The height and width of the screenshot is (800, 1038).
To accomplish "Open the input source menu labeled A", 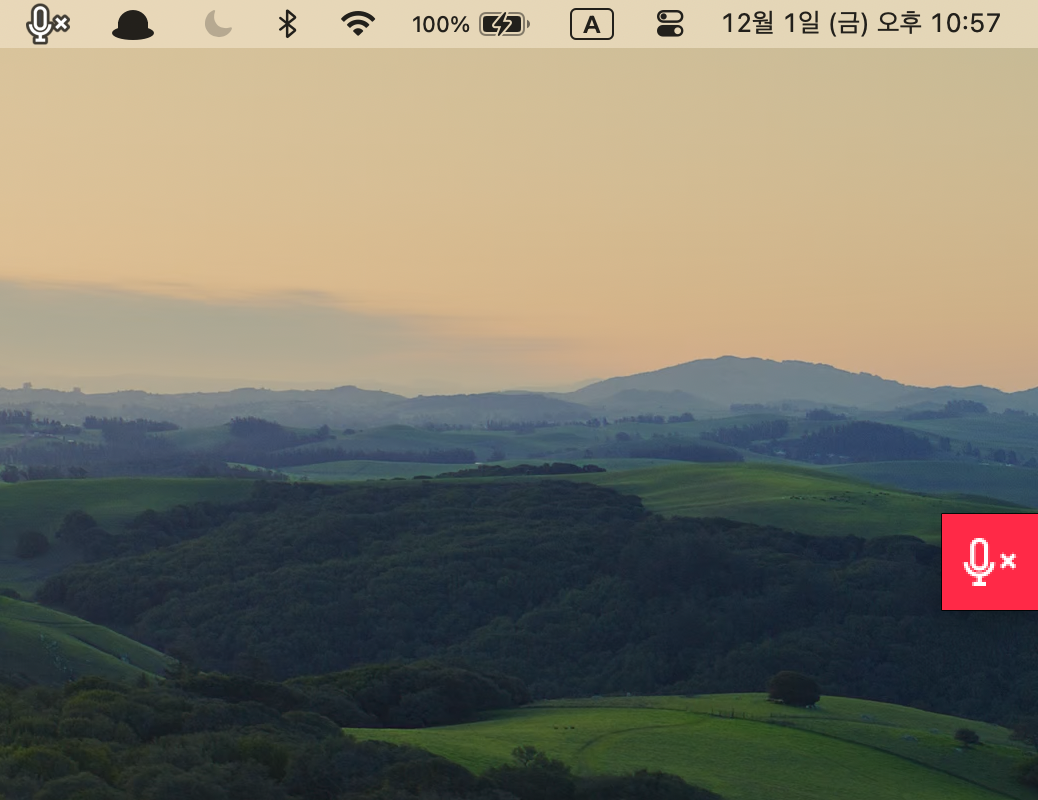I will [x=592, y=24].
